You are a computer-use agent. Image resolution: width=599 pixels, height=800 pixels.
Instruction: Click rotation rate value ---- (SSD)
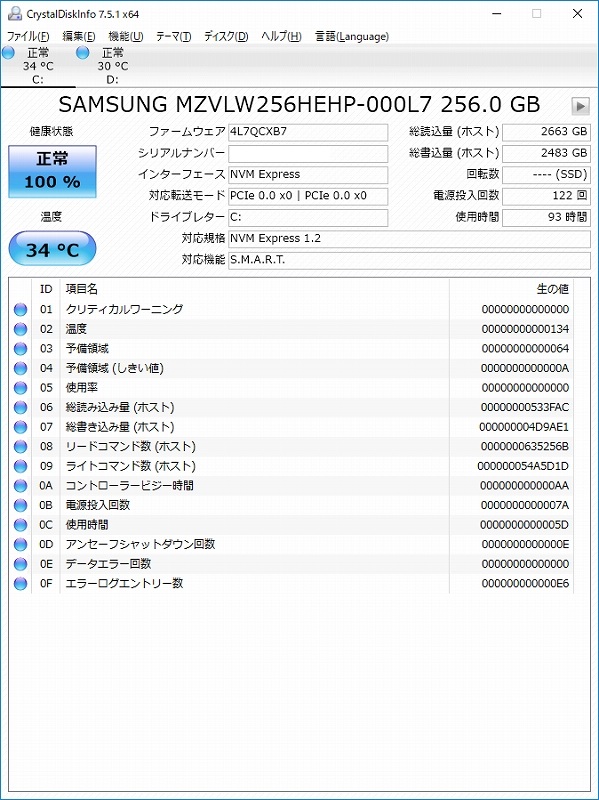tap(546, 175)
